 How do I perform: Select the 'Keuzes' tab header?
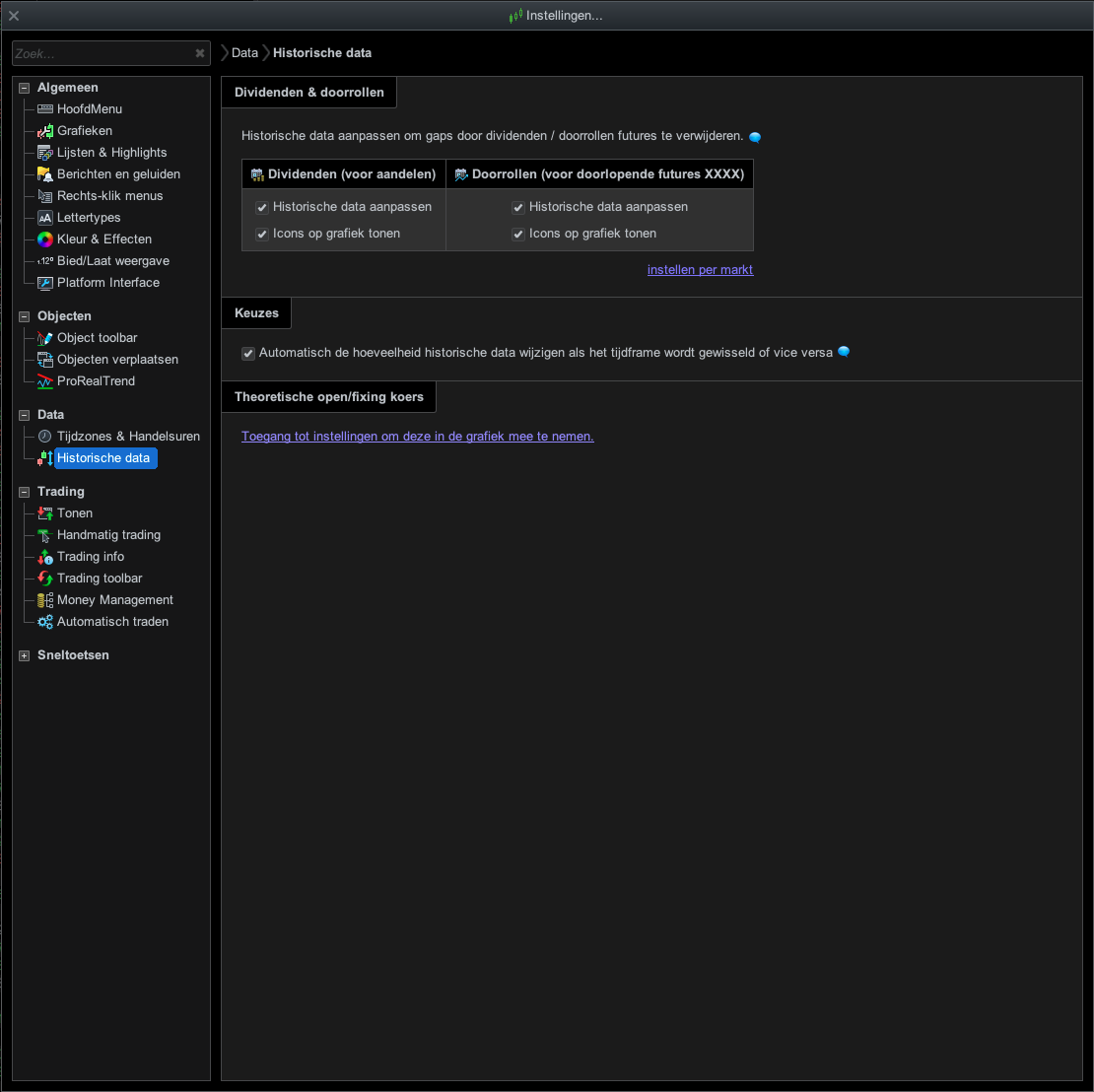[x=256, y=312]
